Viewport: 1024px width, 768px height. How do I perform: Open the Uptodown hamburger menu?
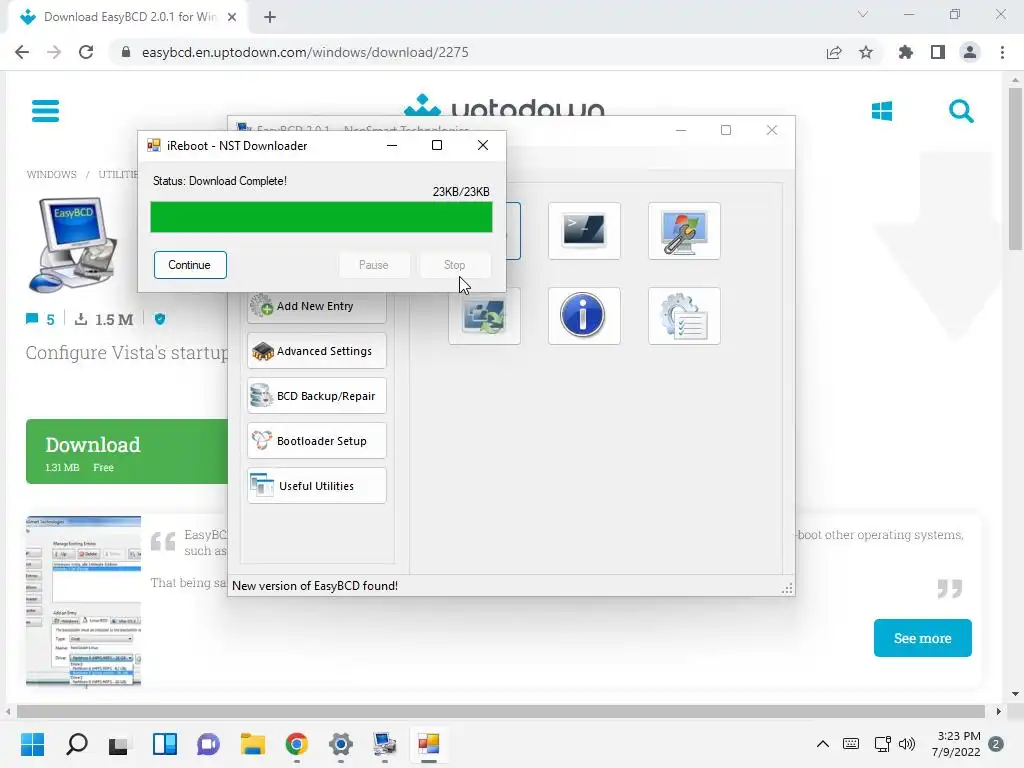[45, 110]
